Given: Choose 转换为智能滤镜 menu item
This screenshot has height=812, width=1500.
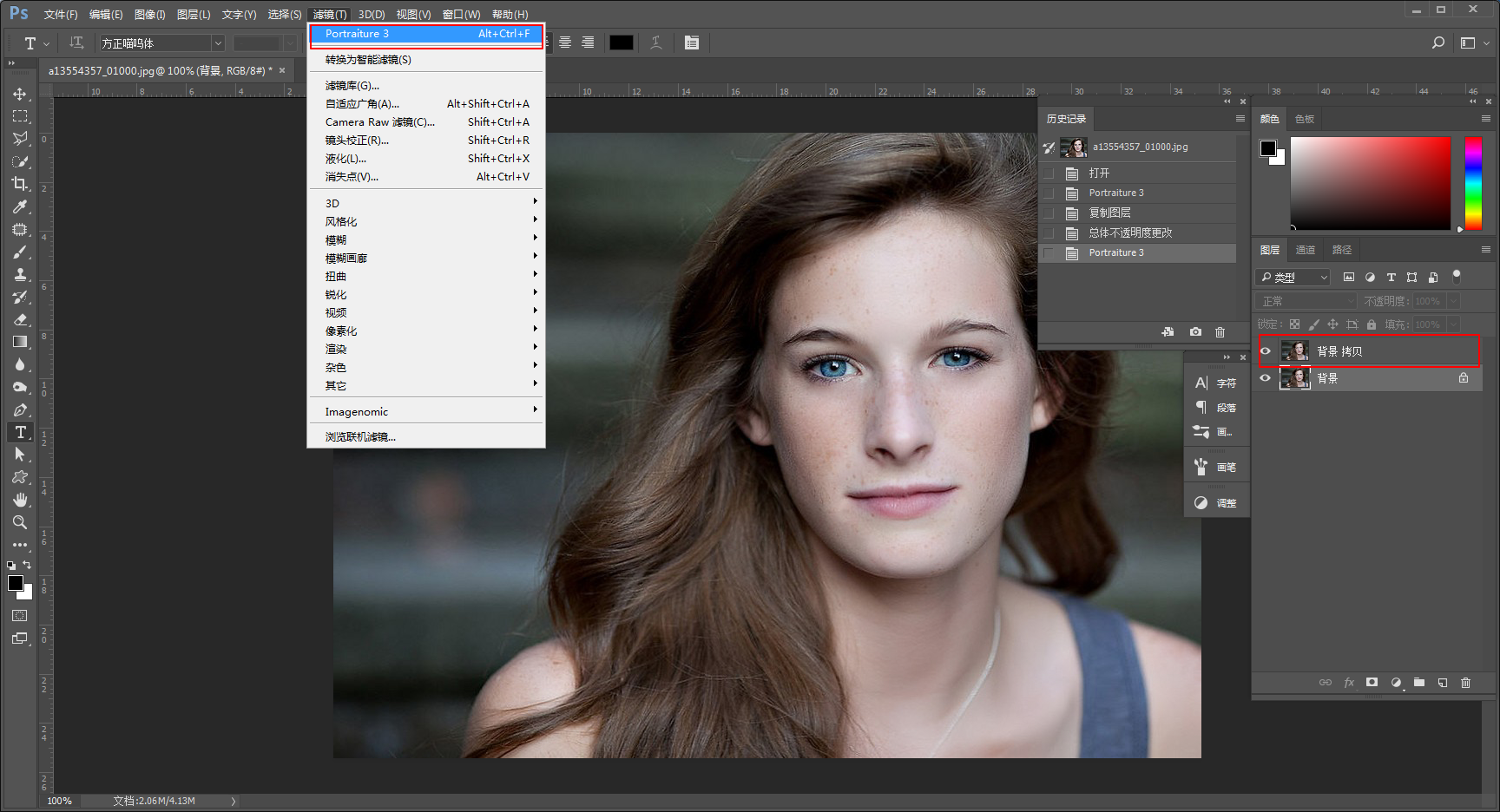Looking at the screenshot, I should [426, 60].
